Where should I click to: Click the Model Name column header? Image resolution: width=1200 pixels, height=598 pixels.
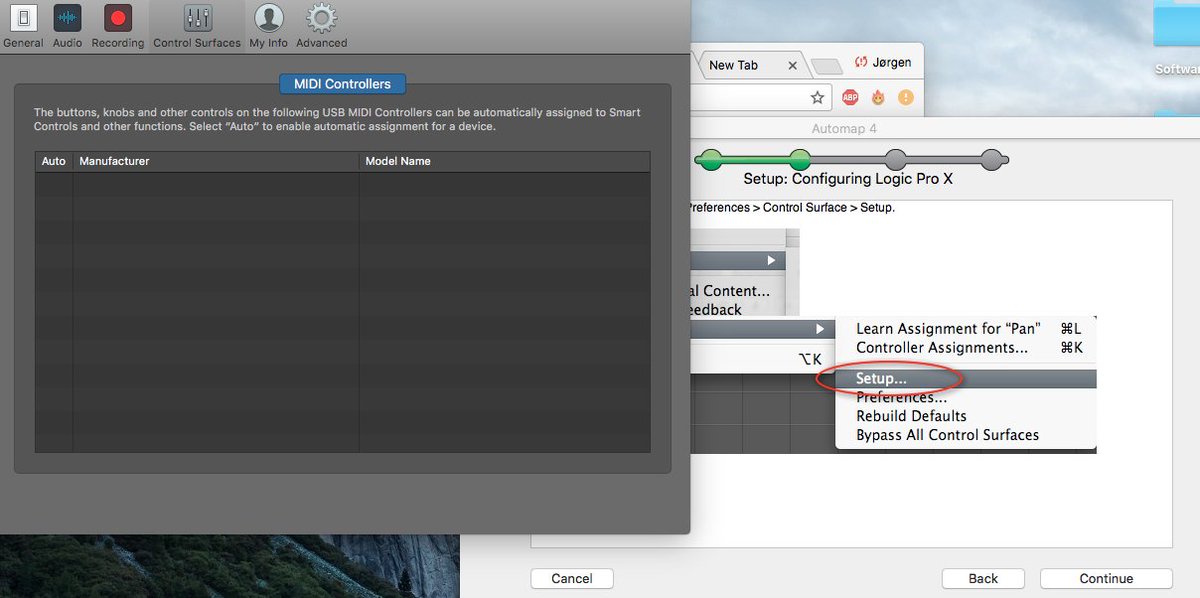point(505,161)
